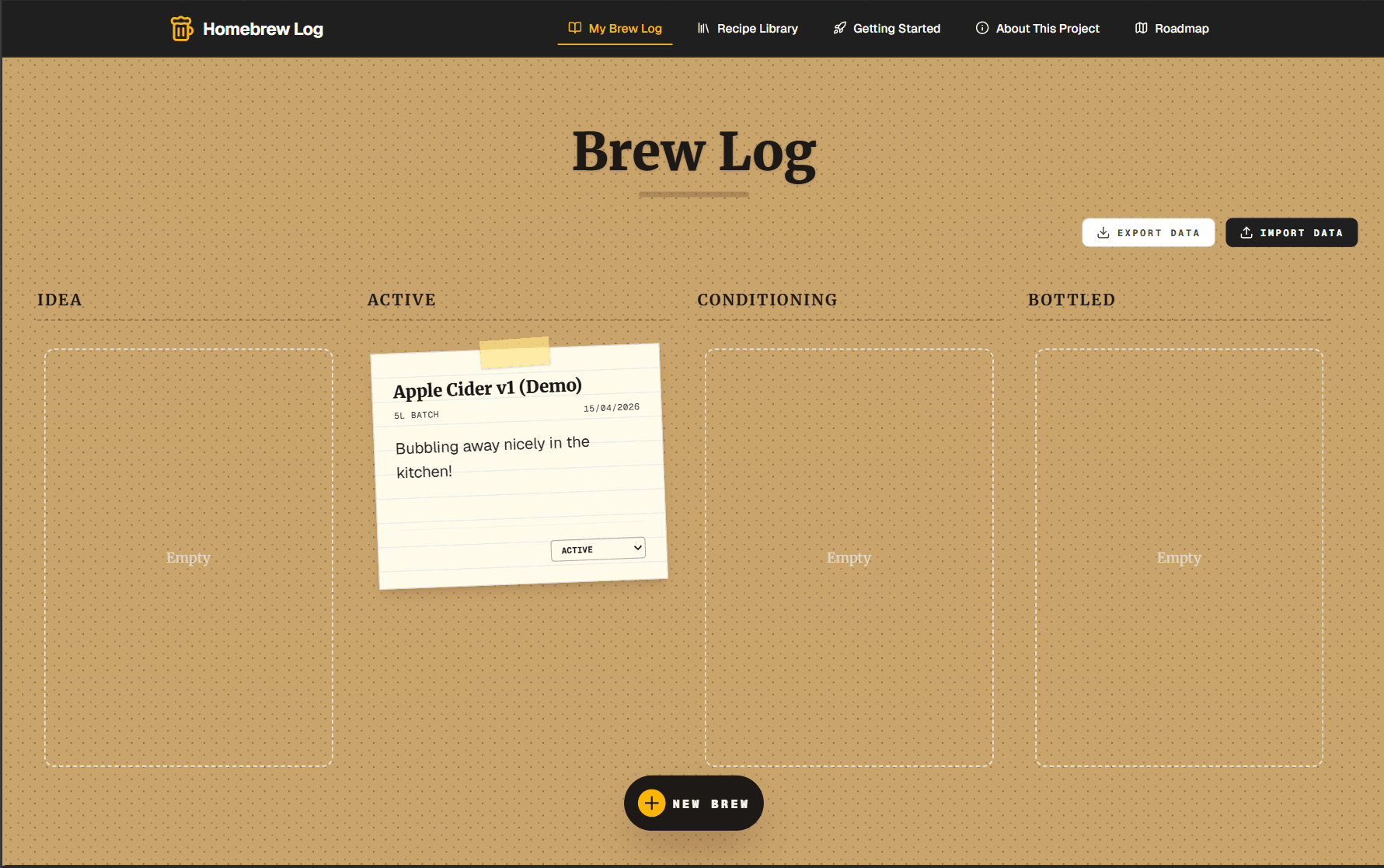1384x868 pixels.
Task: Click the download icon on Export Data
Action: pos(1103,232)
